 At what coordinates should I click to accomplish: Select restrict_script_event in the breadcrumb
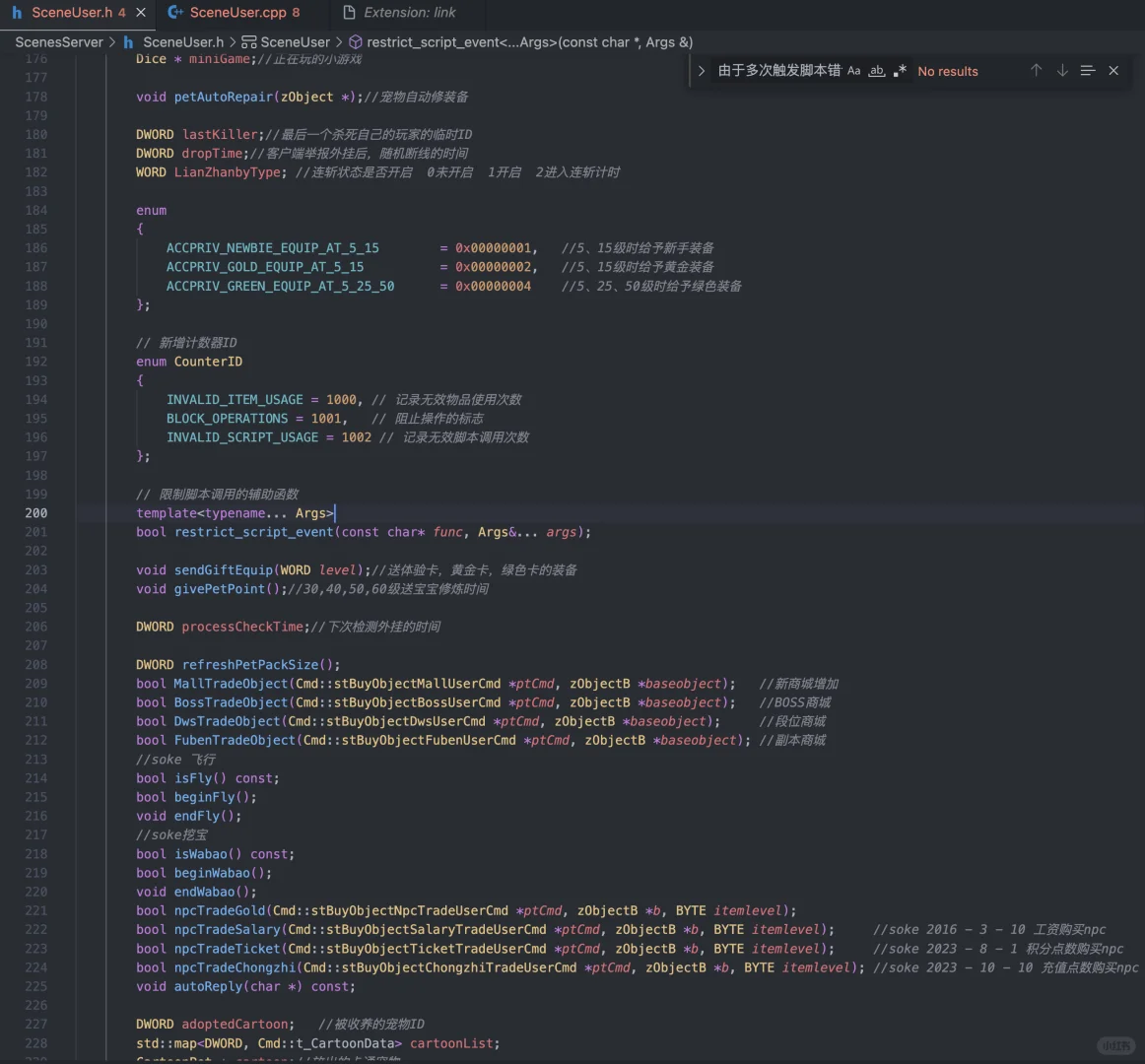pyautogui.click(x=530, y=42)
